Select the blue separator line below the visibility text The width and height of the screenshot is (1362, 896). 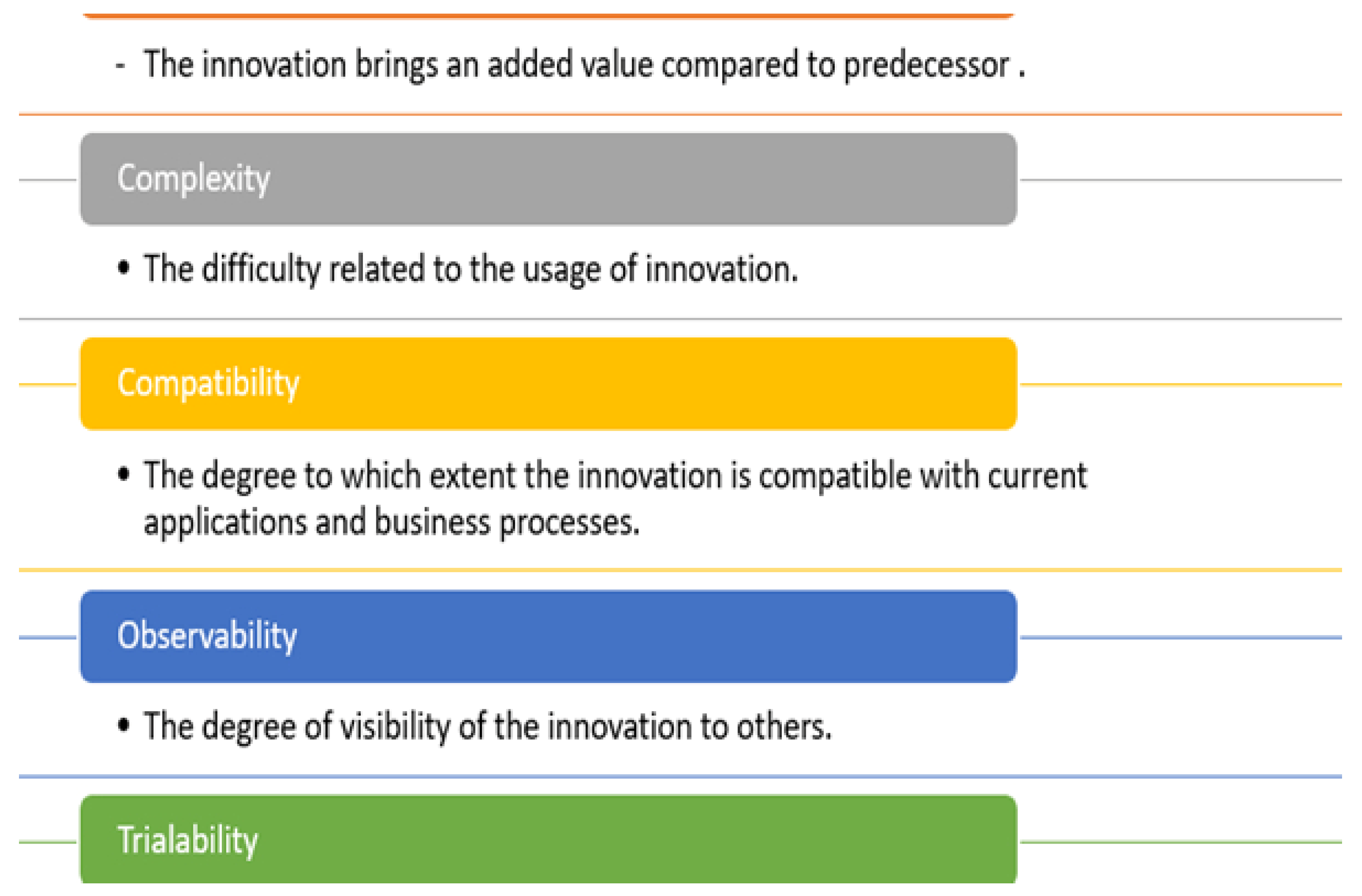tap(681, 776)
